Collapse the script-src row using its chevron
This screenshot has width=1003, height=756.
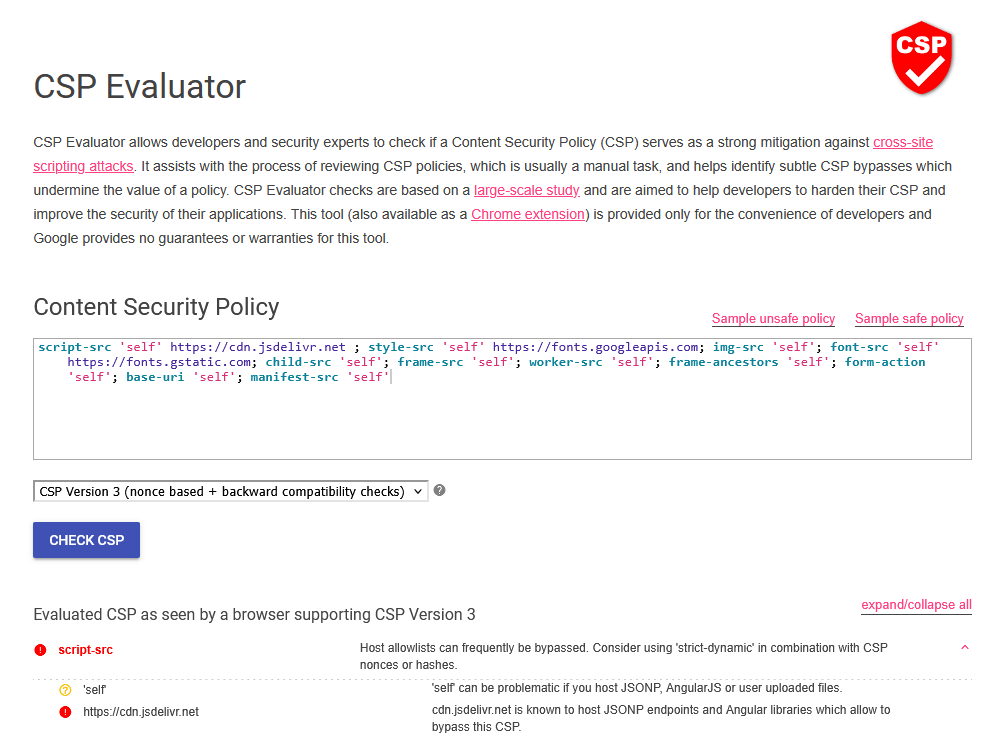964,648
